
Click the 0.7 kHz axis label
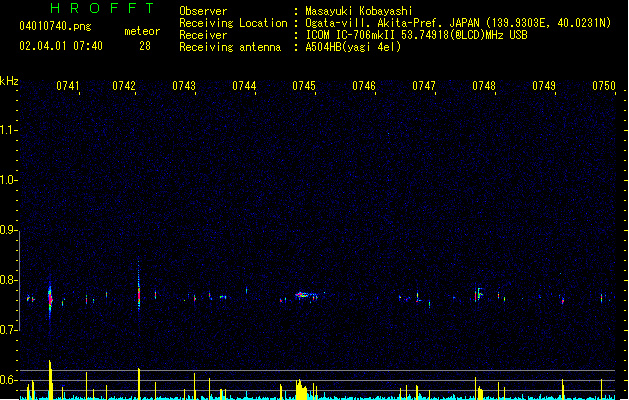(x=8, y=330)
